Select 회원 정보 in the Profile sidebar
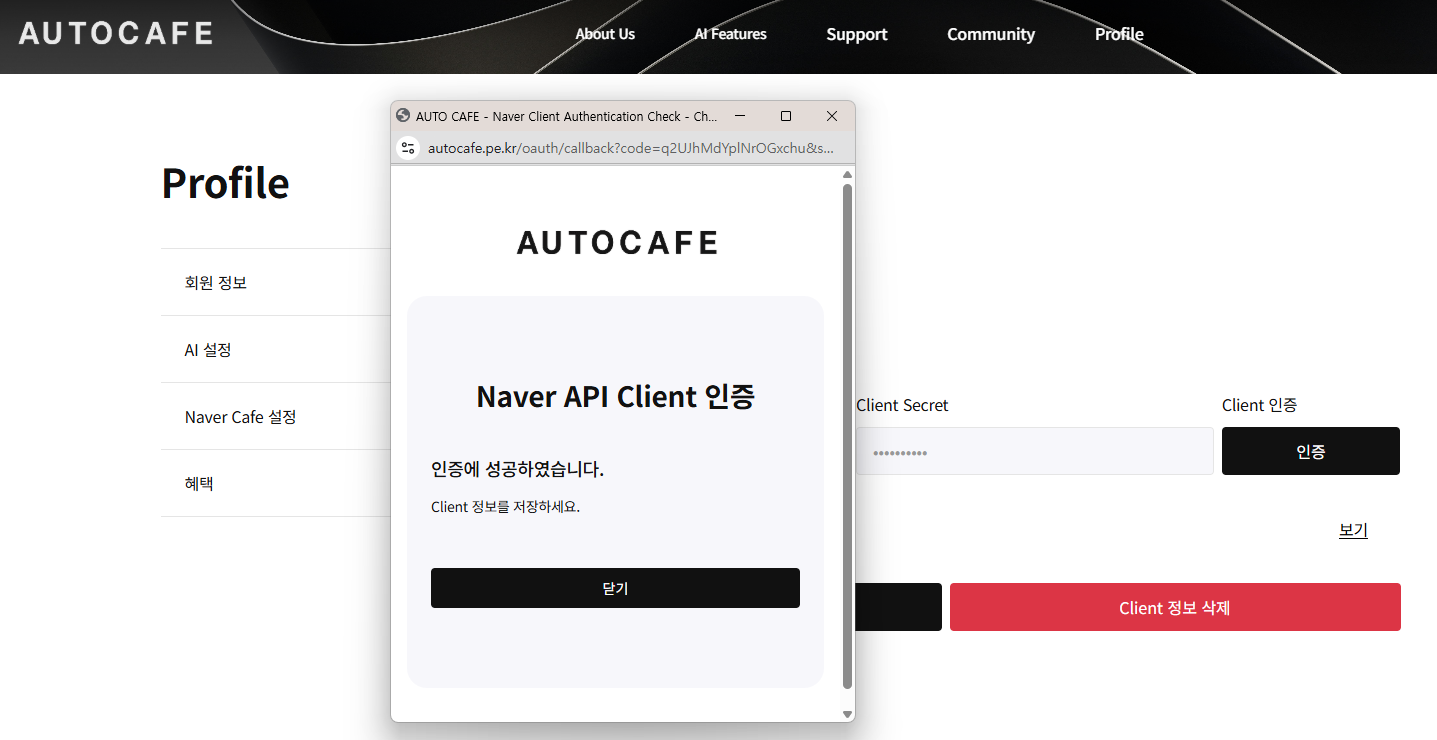This screenshot has width=1437, height=740. click(x=216, y=283)
